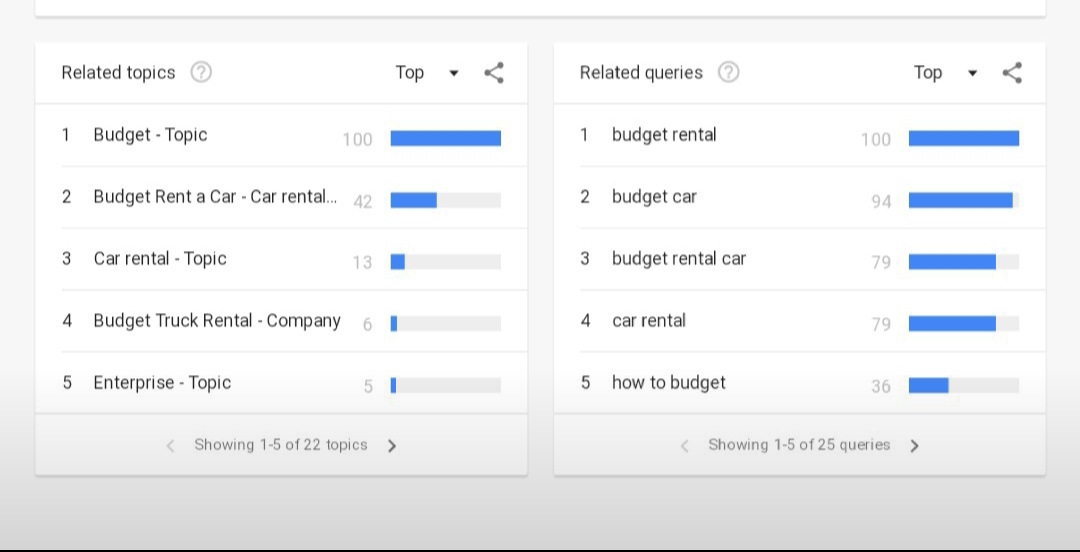Go to next page of related topics
The height and width of the screenshot is (552, 1080).
click(x=392, y=446)
